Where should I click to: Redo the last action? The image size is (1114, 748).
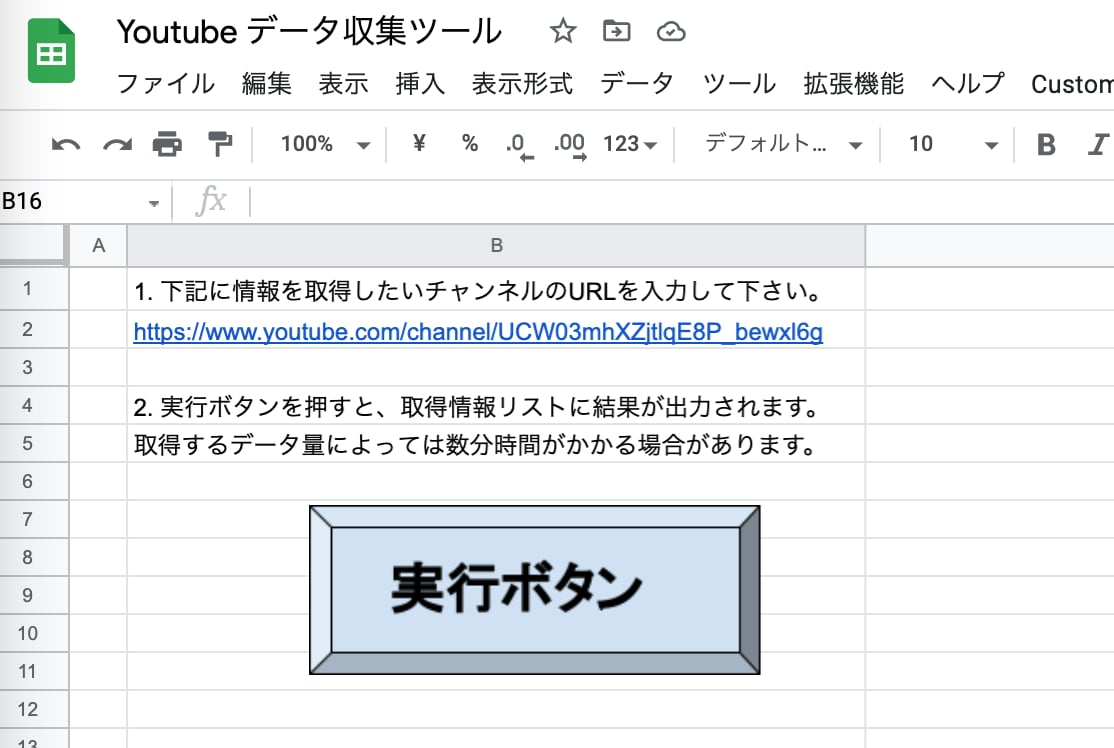click(117, 144)
